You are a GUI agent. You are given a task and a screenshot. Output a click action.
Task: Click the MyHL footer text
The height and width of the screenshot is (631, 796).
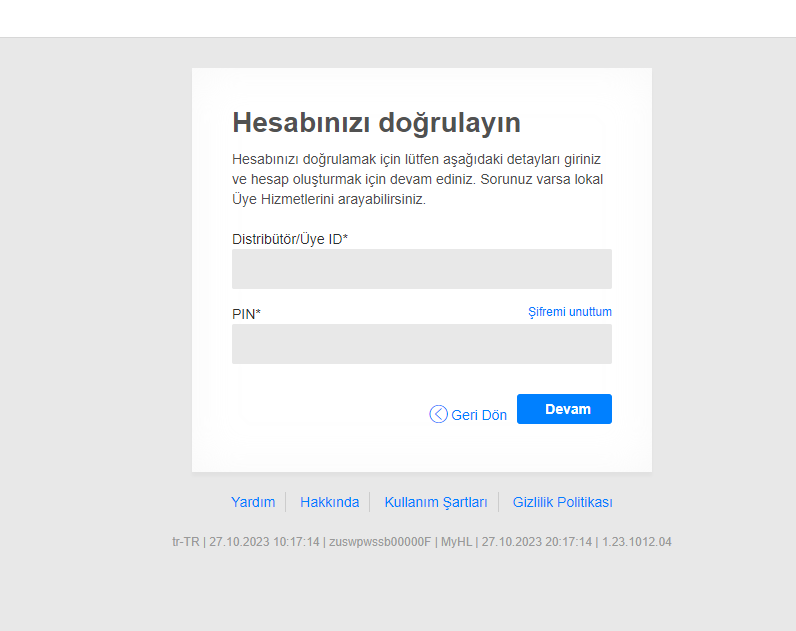(x=456, y=542)
